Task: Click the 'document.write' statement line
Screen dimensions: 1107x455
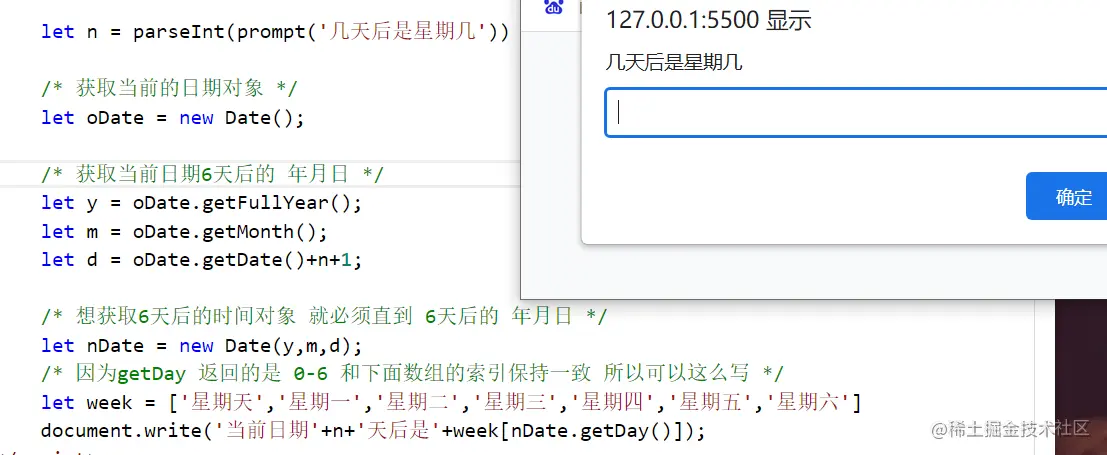Action: click(373, 430)
